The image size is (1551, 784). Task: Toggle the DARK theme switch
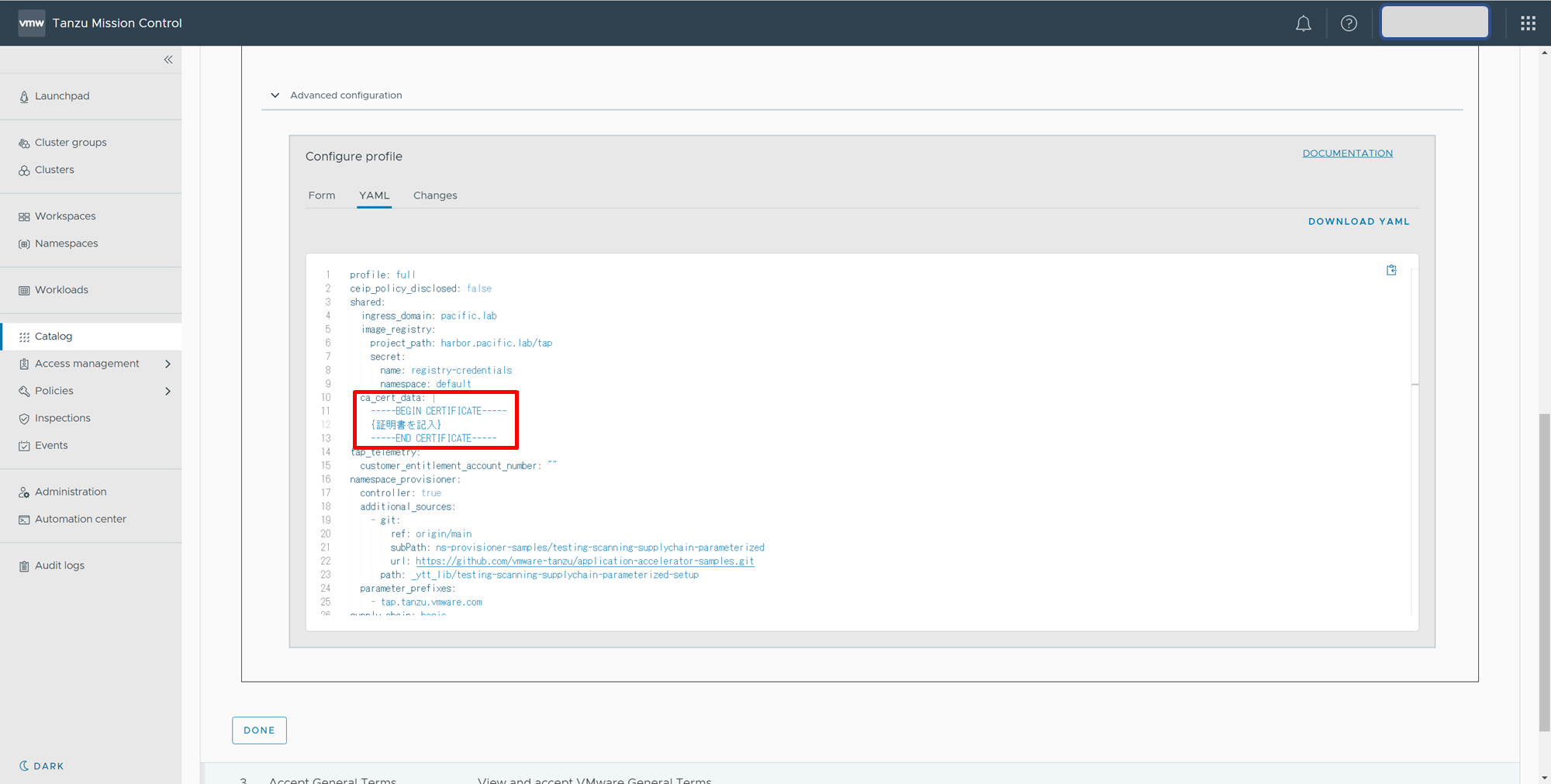pos(42,765)
